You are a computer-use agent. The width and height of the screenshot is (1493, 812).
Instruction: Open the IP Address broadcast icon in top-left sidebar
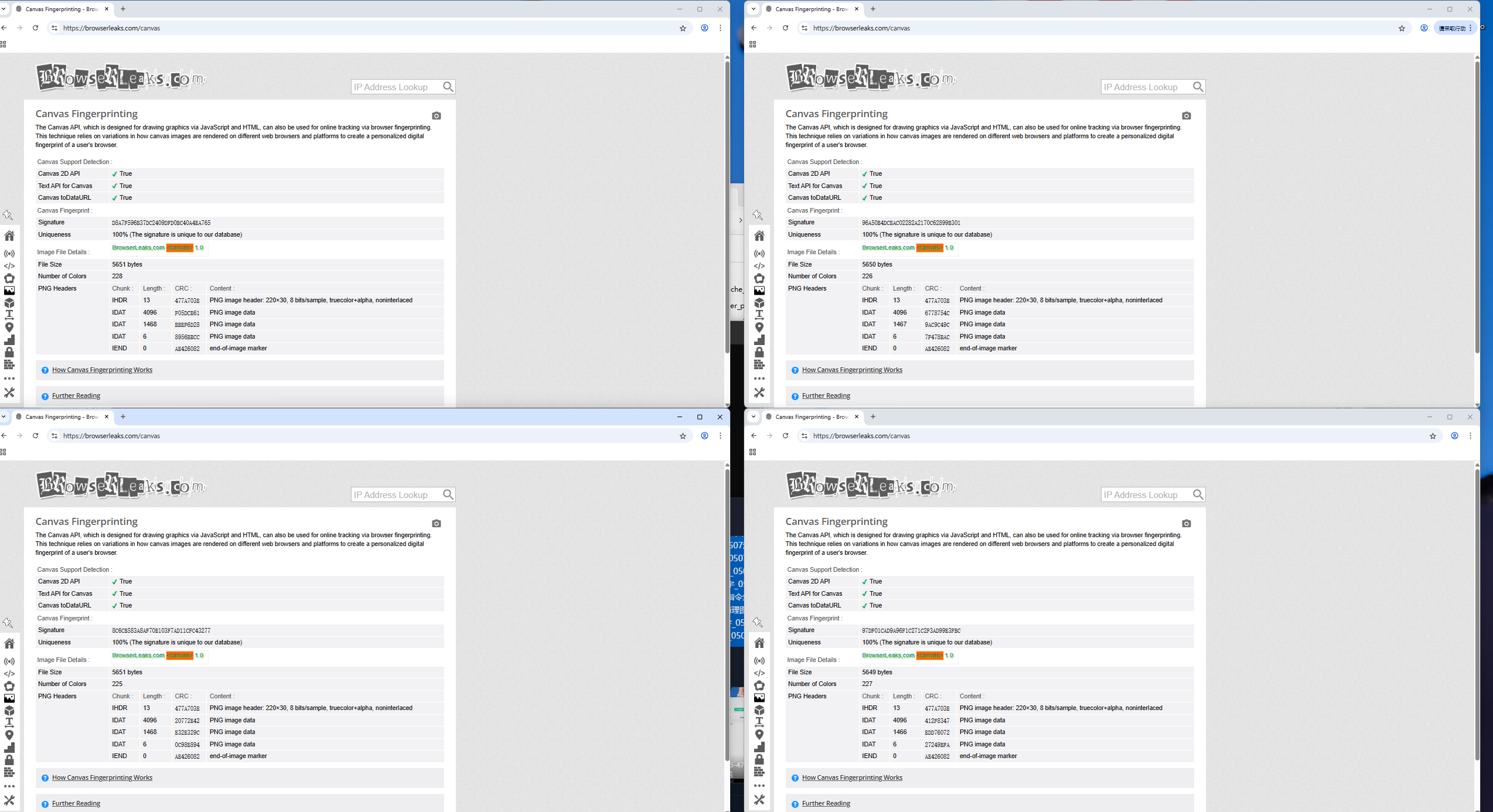(x=9, y=254)
